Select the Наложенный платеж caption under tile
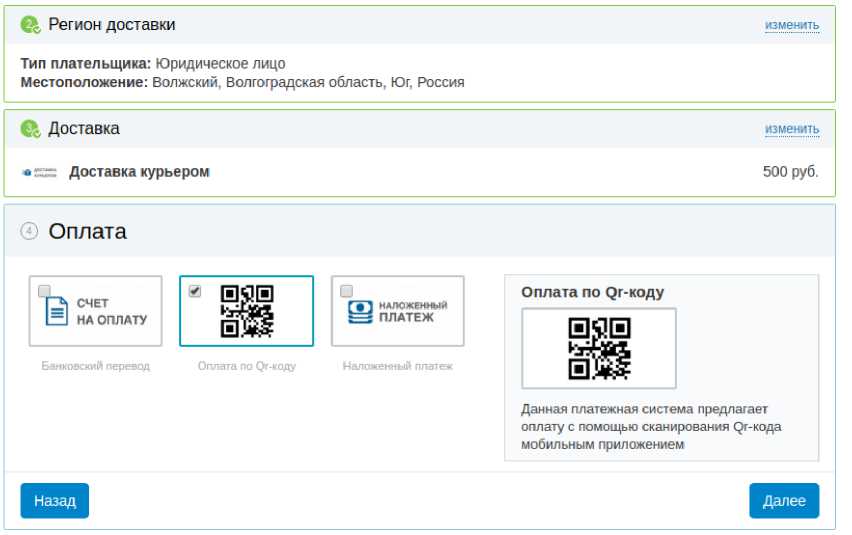The width and height of the screenshot is (852, 535). point(398,366)
